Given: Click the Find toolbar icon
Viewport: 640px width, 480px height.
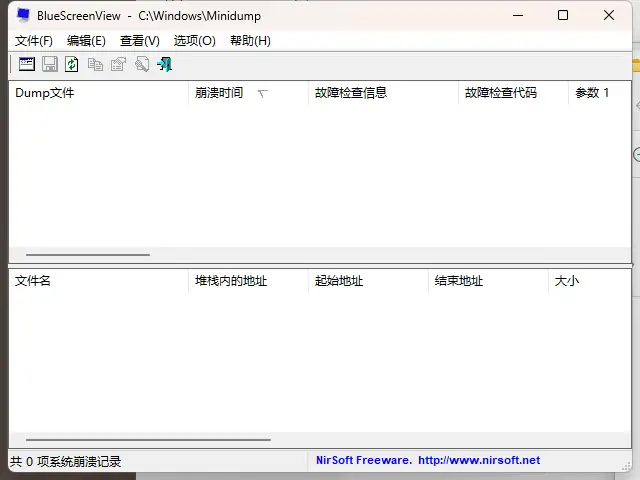Looking at the screenshot, I should 142,64.
